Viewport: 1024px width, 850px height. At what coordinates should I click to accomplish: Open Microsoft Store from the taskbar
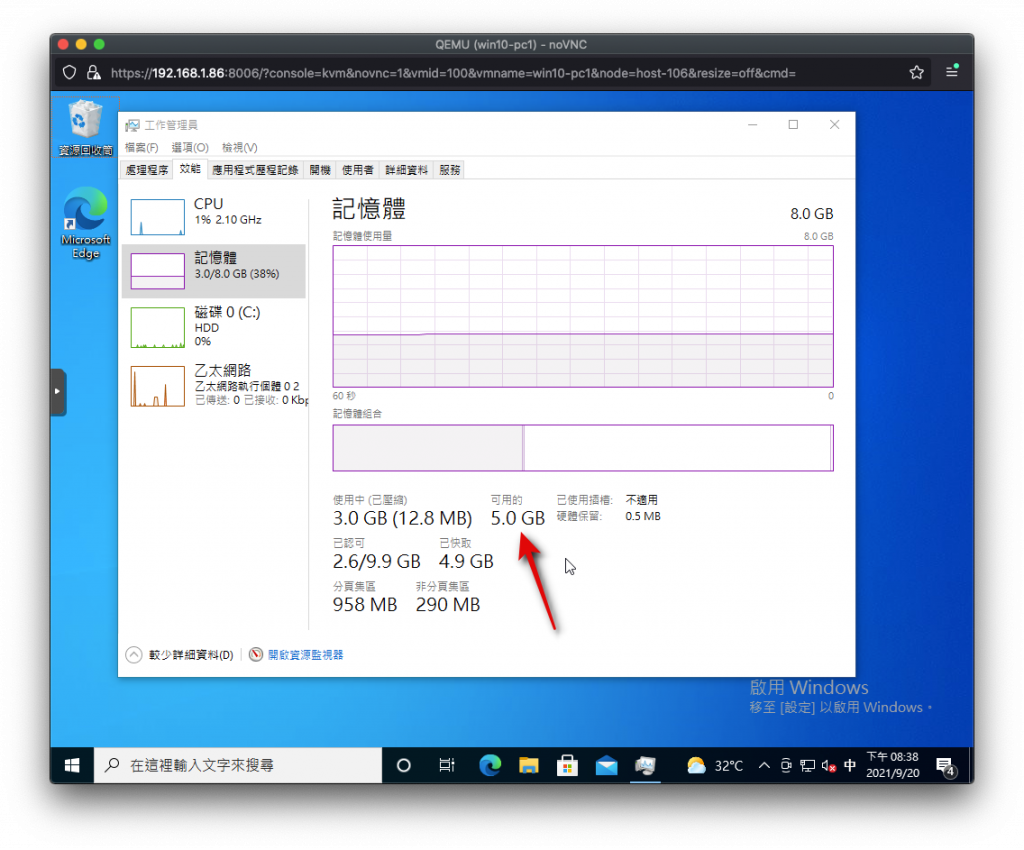pyautogui.click(x=567, y=765)
